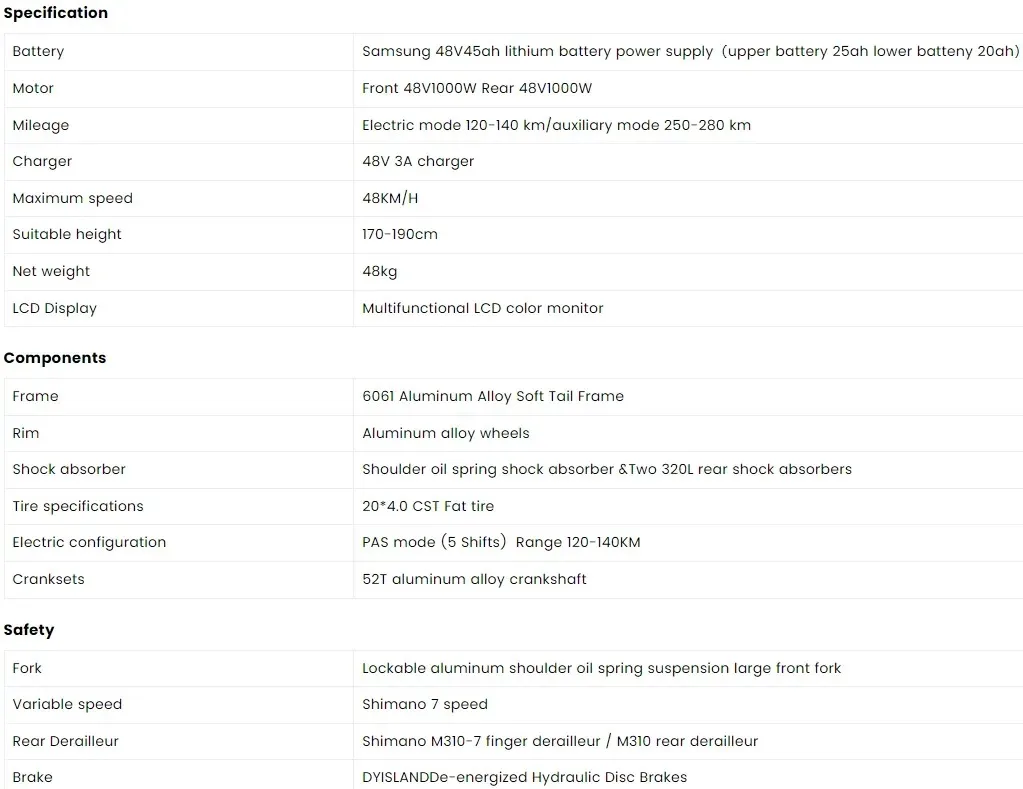Click the 20*4.0 CST Fat tire value
The height and width of the screenshot is (789, 1023).
pos(428,506)
